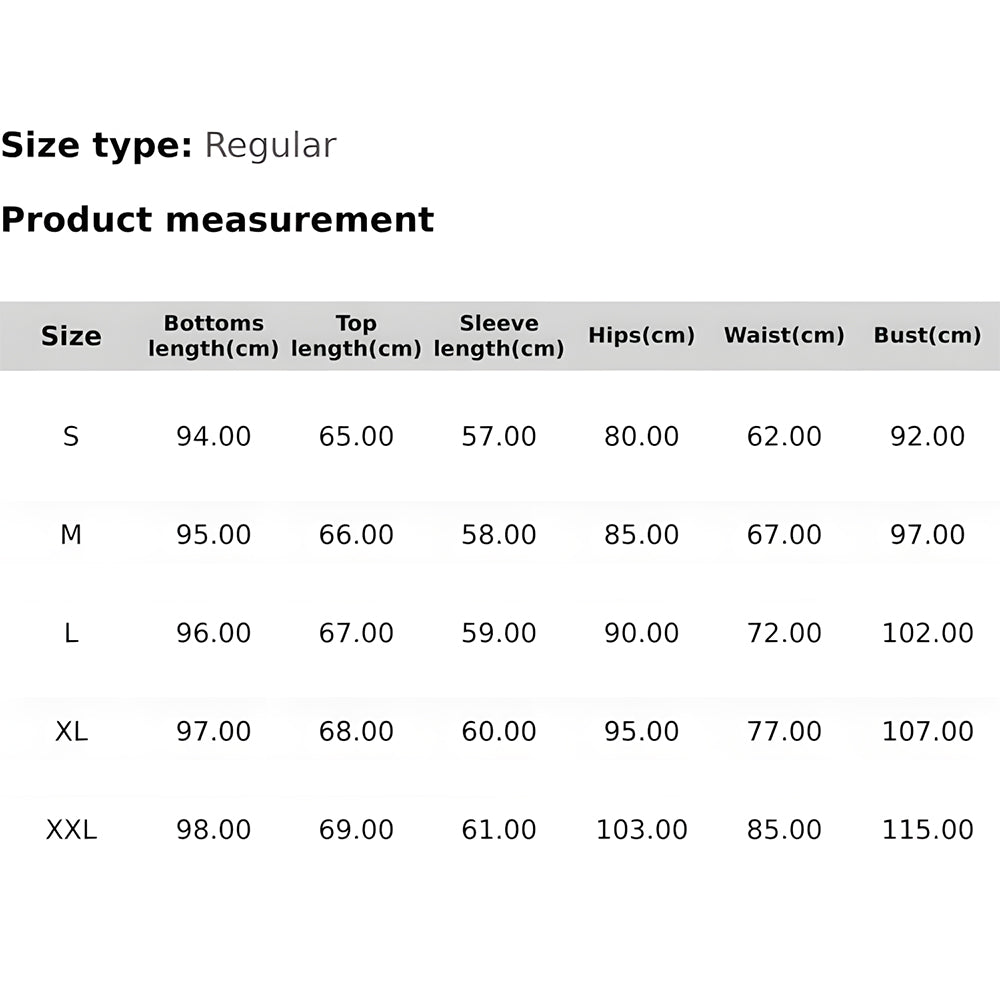The width and height of the screenshot is (1000, 1000).
Task: Click the L bottoms length value 96.00
Action: [213, 633]
